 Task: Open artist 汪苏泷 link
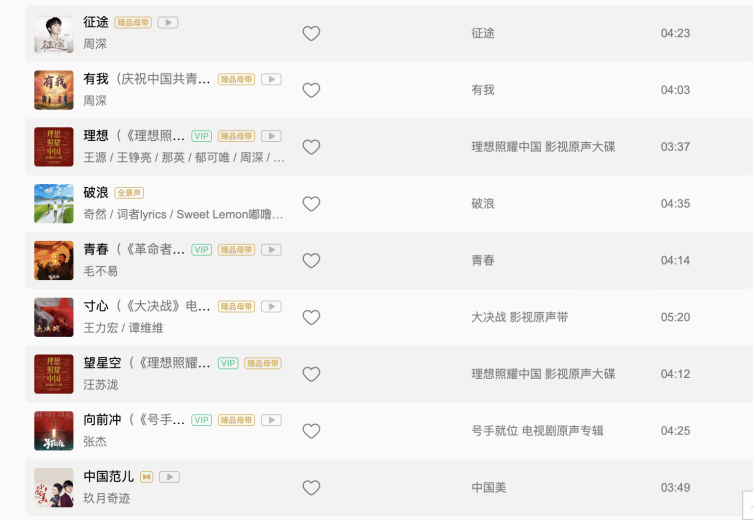pos(101,385)
